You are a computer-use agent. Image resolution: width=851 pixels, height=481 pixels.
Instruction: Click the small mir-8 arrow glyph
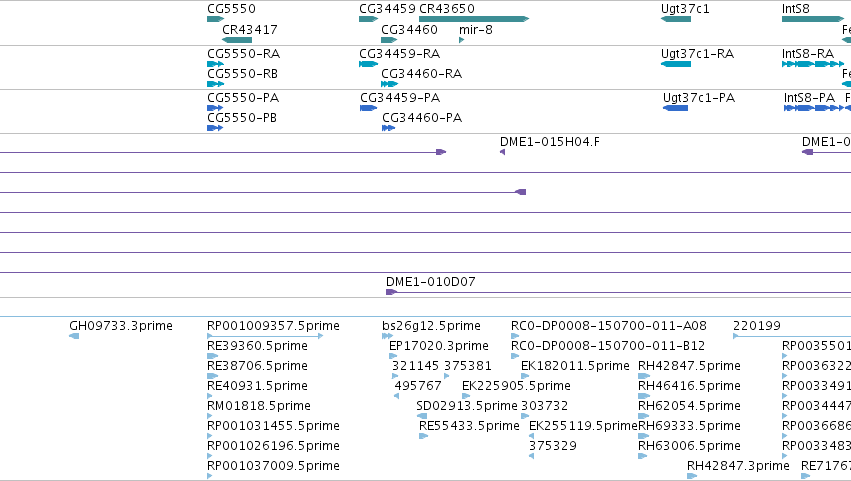click(461, 40)
